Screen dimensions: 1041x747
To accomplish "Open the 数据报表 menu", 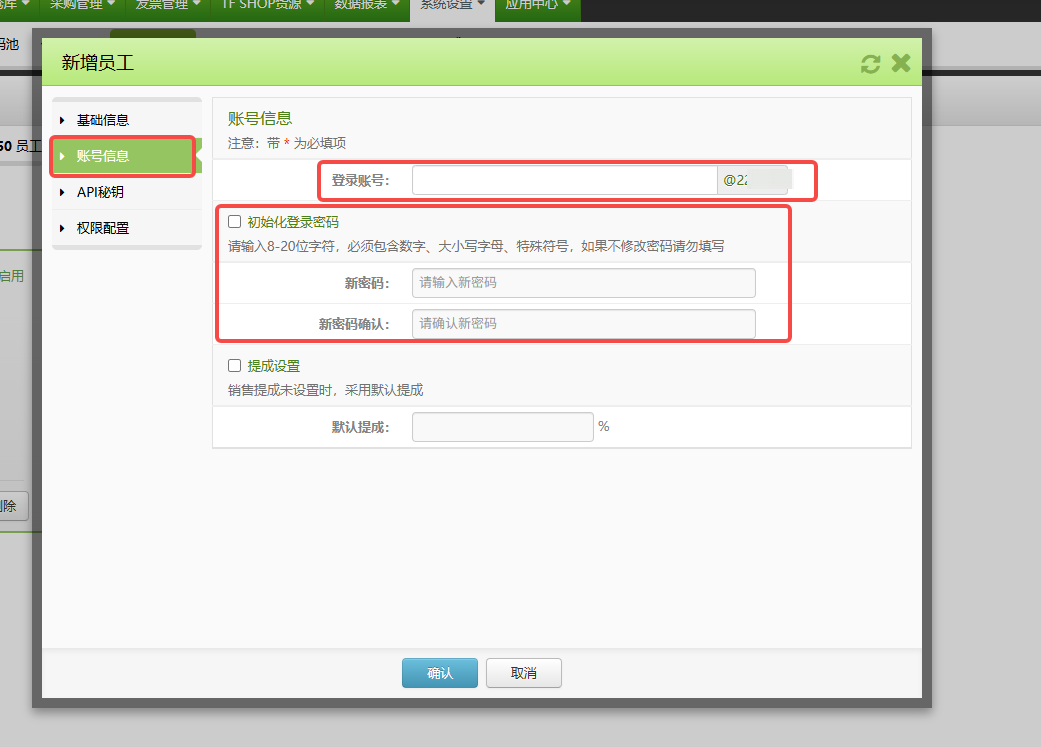I will coord(360,4).
